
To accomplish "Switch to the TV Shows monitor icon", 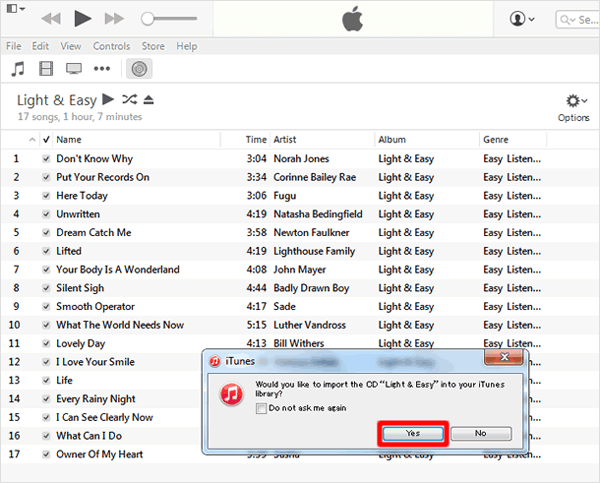I will 74,69.
